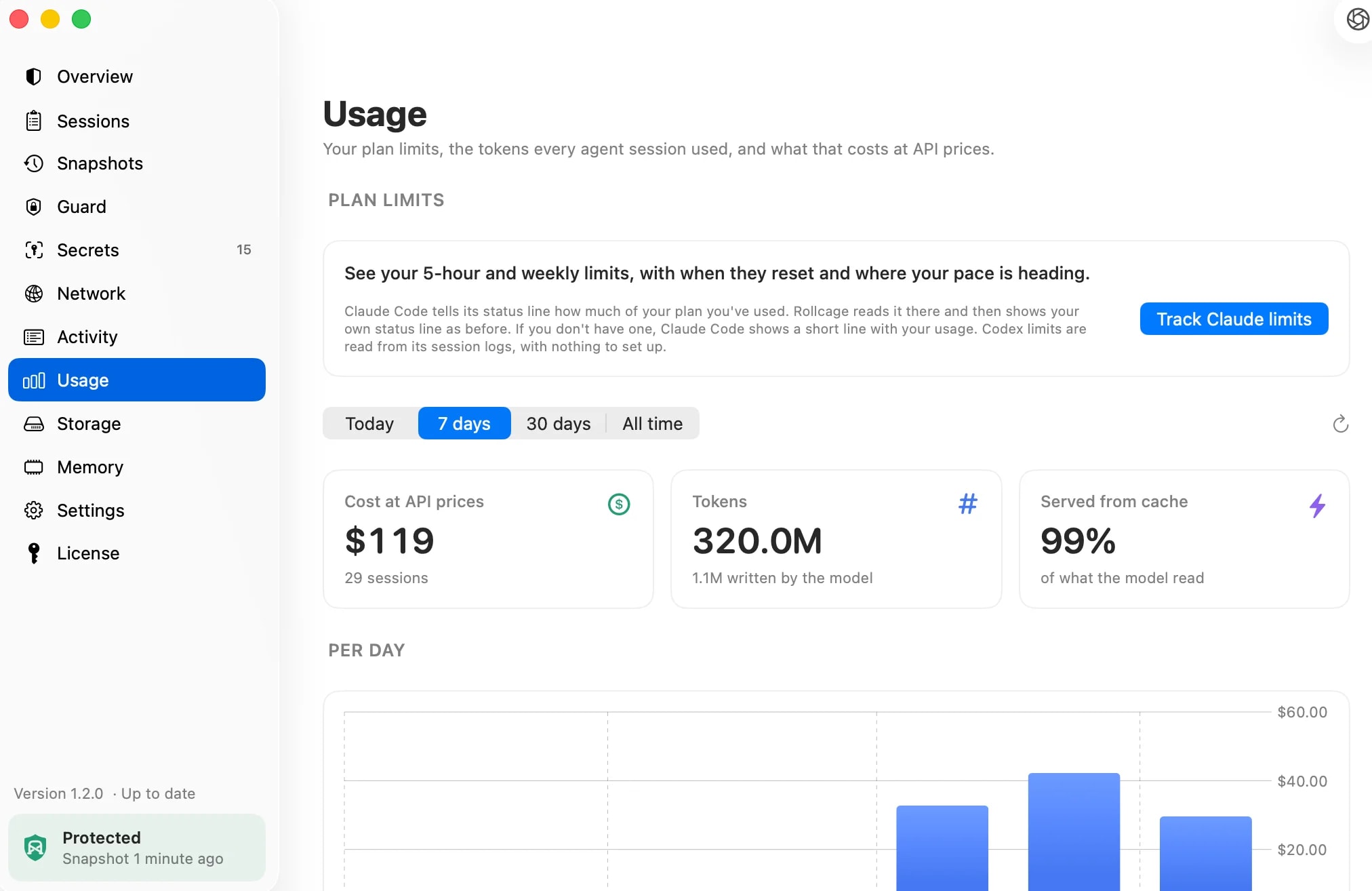This screenshot has height=891, width=1372.
Task: Click the OpenAI-style logo top right
Action: click(x=1358, y=19)
